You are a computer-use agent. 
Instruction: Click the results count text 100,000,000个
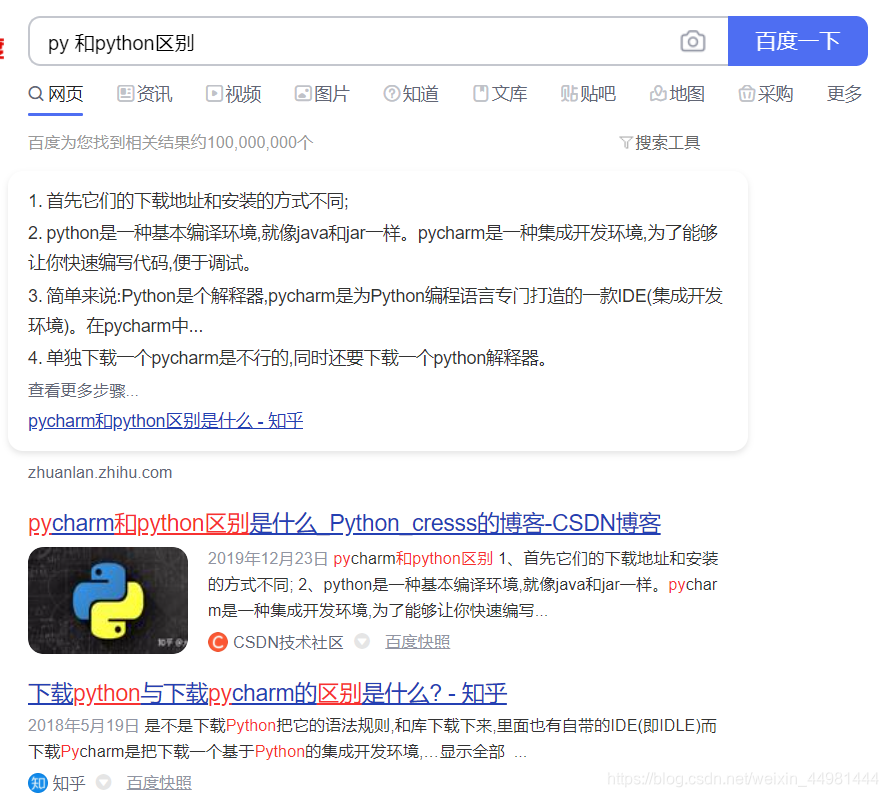[x=260, y=143]
